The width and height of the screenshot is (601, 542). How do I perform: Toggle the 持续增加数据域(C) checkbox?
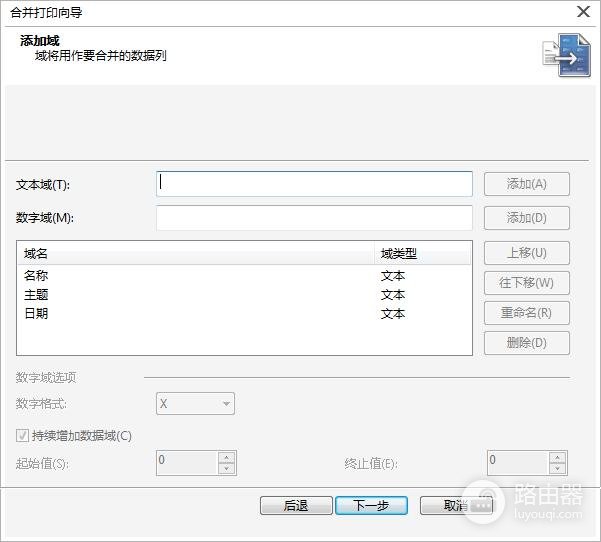22,436
